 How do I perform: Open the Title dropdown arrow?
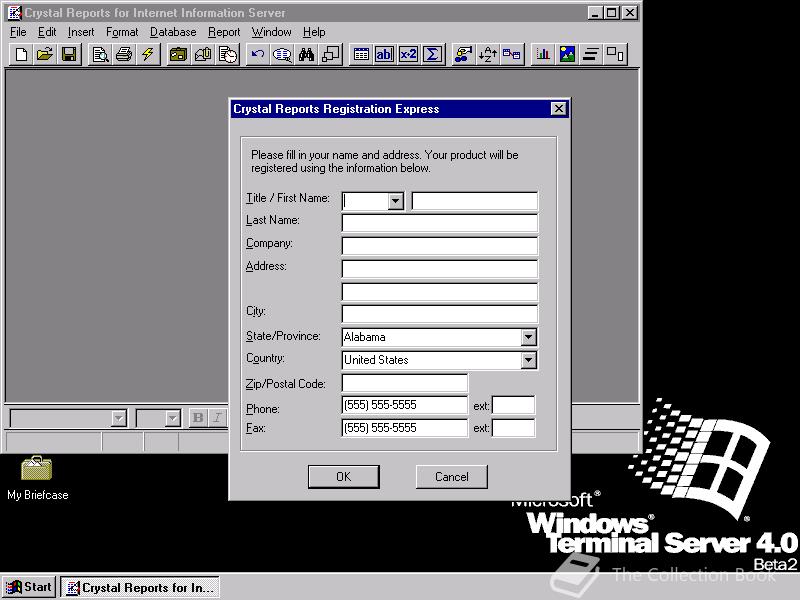click(x=395, y=202)
